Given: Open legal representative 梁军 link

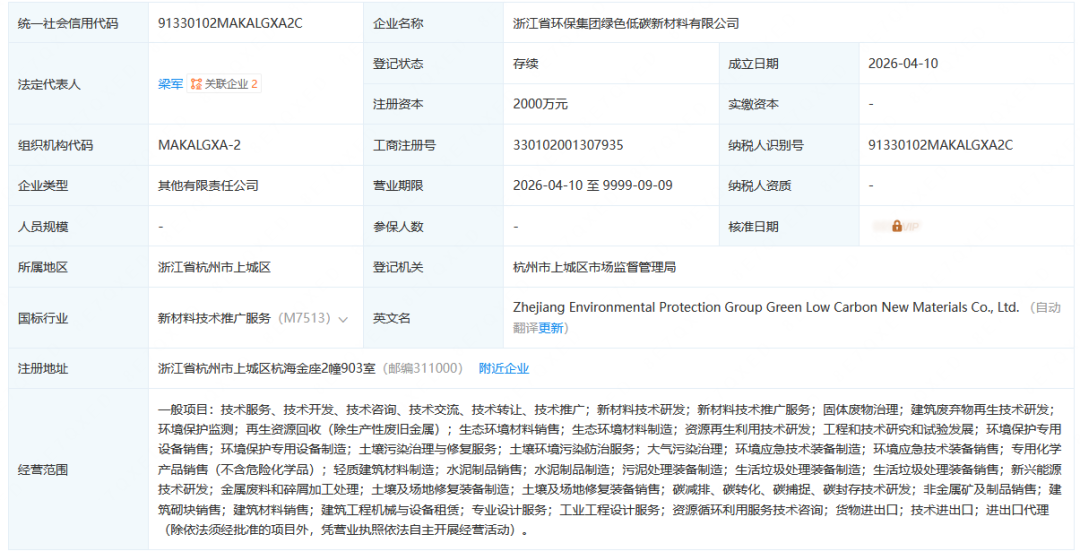Looking at the screenshot, I should pyautogui.click(x=170, y=84).
